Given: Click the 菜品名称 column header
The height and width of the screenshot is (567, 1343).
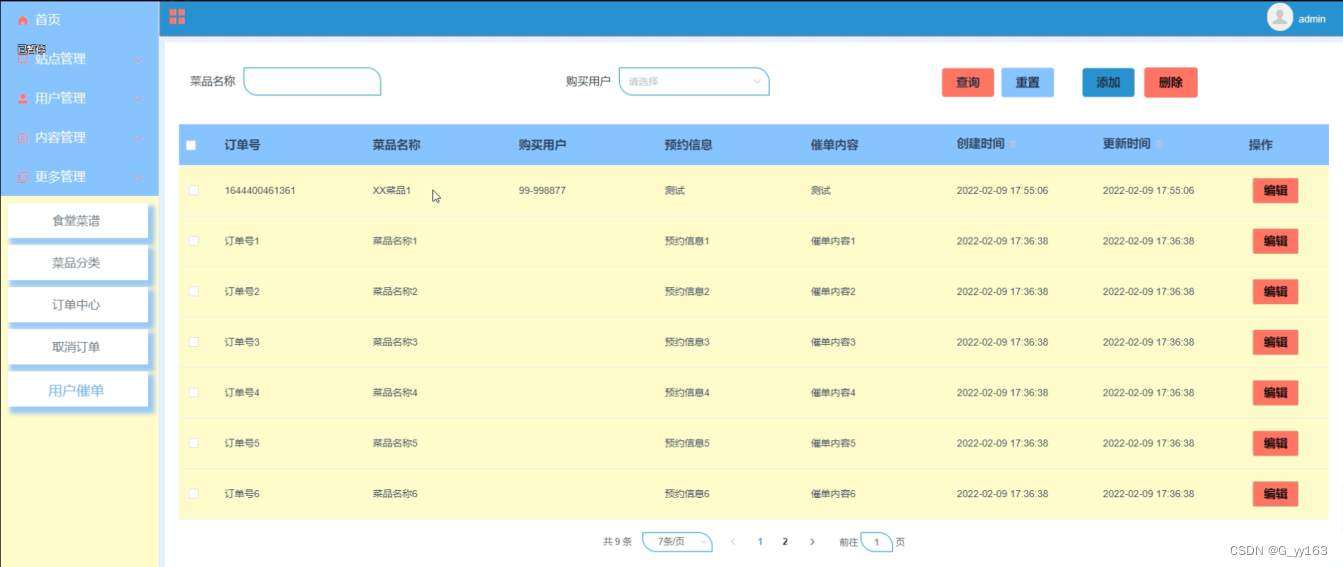Looking at the screenshot, I should tap(396, 145).
